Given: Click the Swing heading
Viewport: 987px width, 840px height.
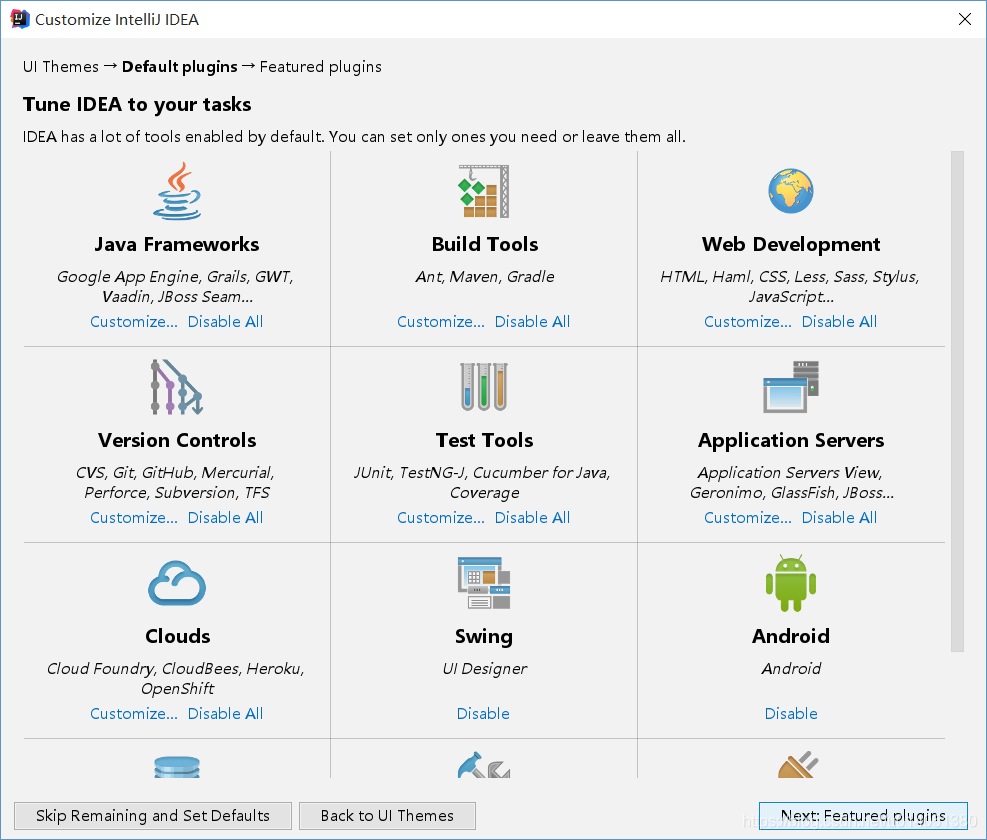Looking at the screenshot, I should 483,637.
